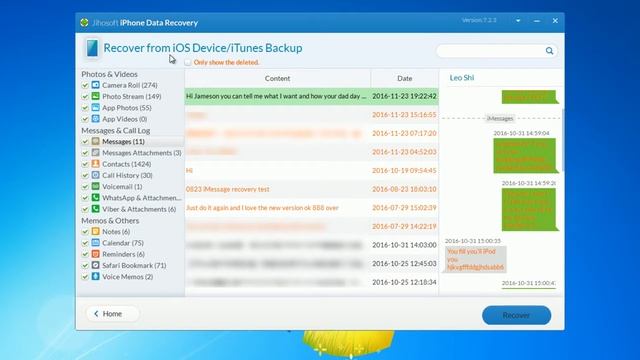Click date cell 2016-10-31 14:03:00
The height and width of the screenshot is (360, 640).
click(404, 245)
